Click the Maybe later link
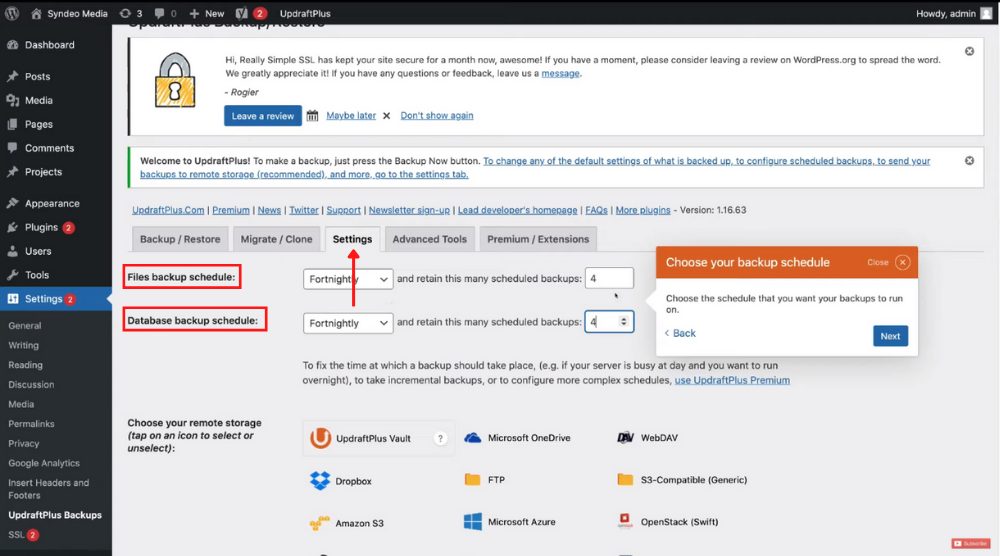Viewport: 1000px width, 556px height. coord(351,115)
